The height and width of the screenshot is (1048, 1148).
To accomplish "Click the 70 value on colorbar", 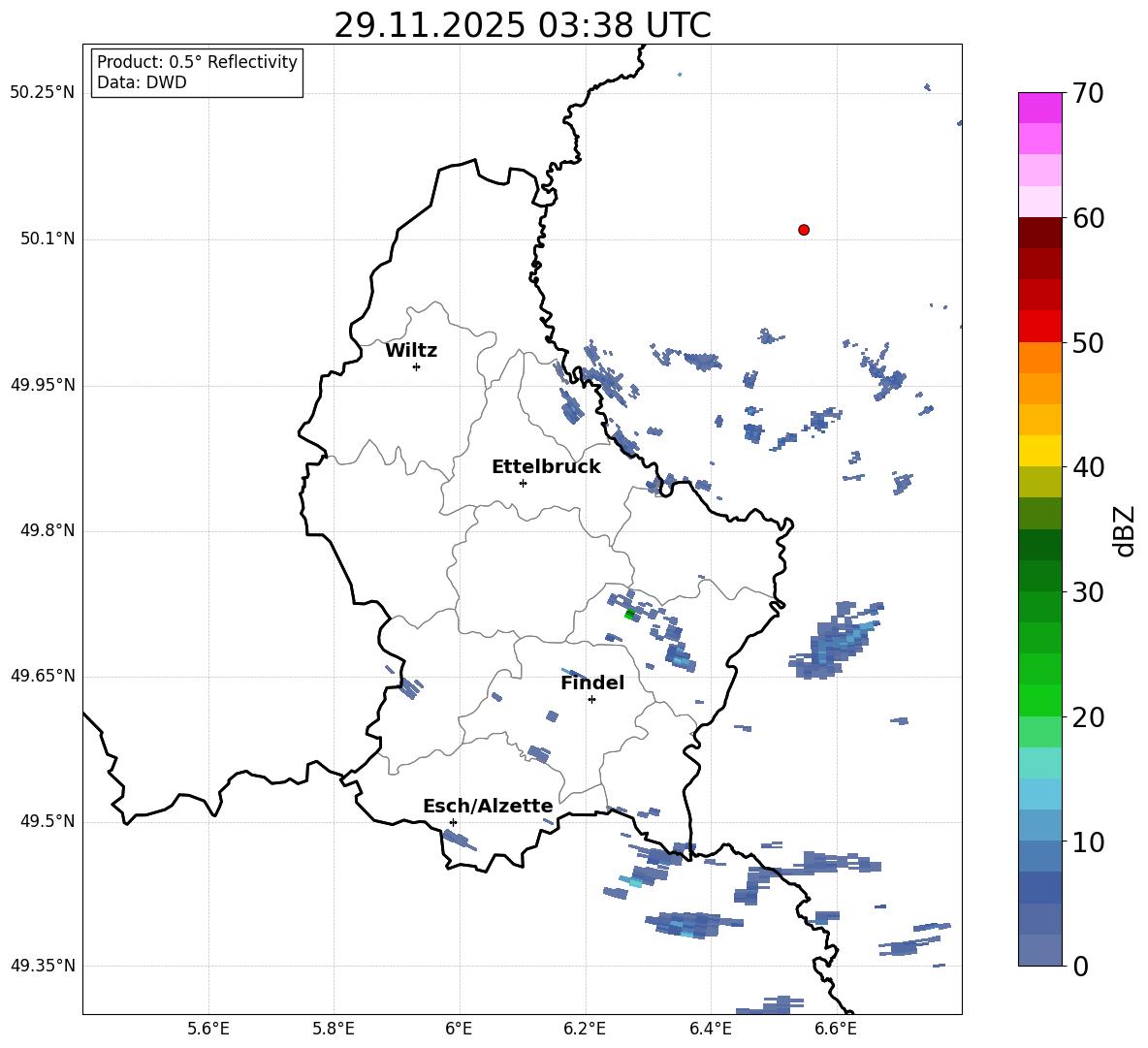I will [1087, 94].
